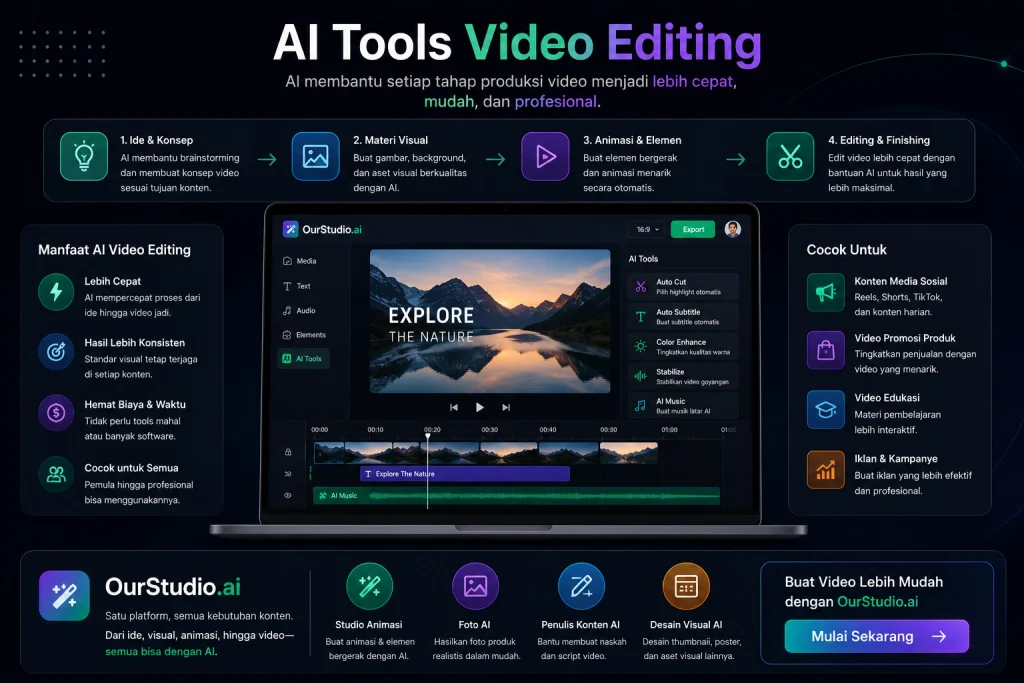This screenshot has height=683, width=1024.
Task: Click the people Cocok untuk Semua icon
Action: point(56,475)
